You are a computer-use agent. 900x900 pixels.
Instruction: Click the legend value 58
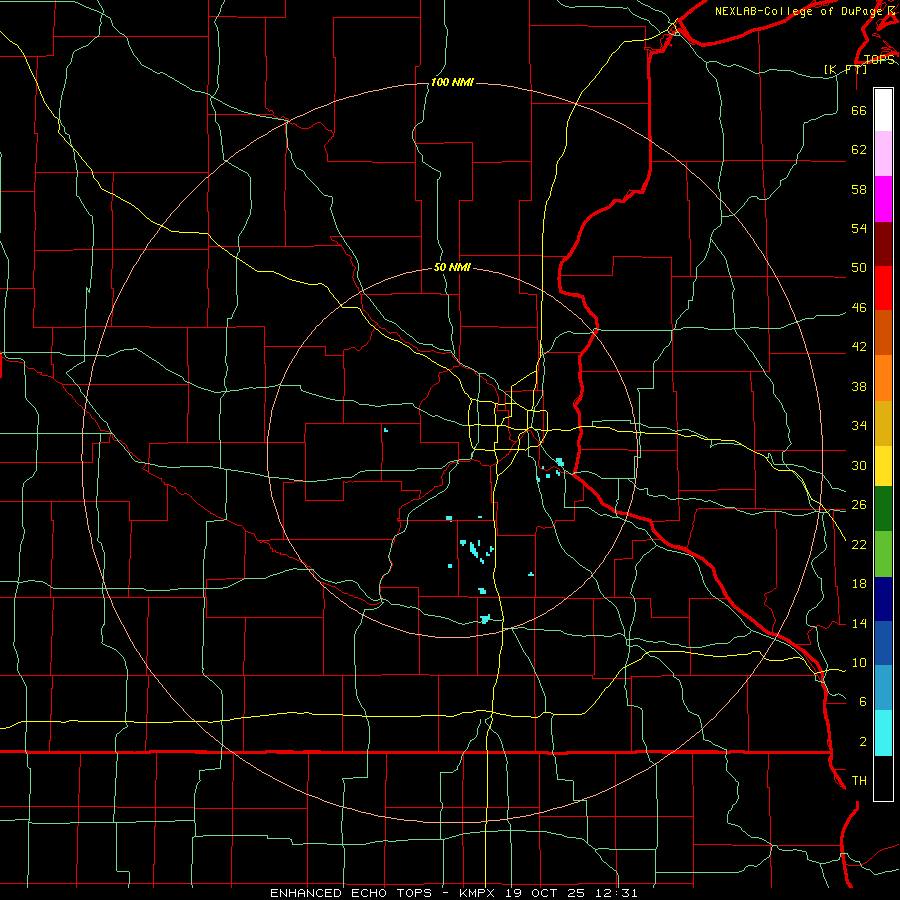coord(859,189)
